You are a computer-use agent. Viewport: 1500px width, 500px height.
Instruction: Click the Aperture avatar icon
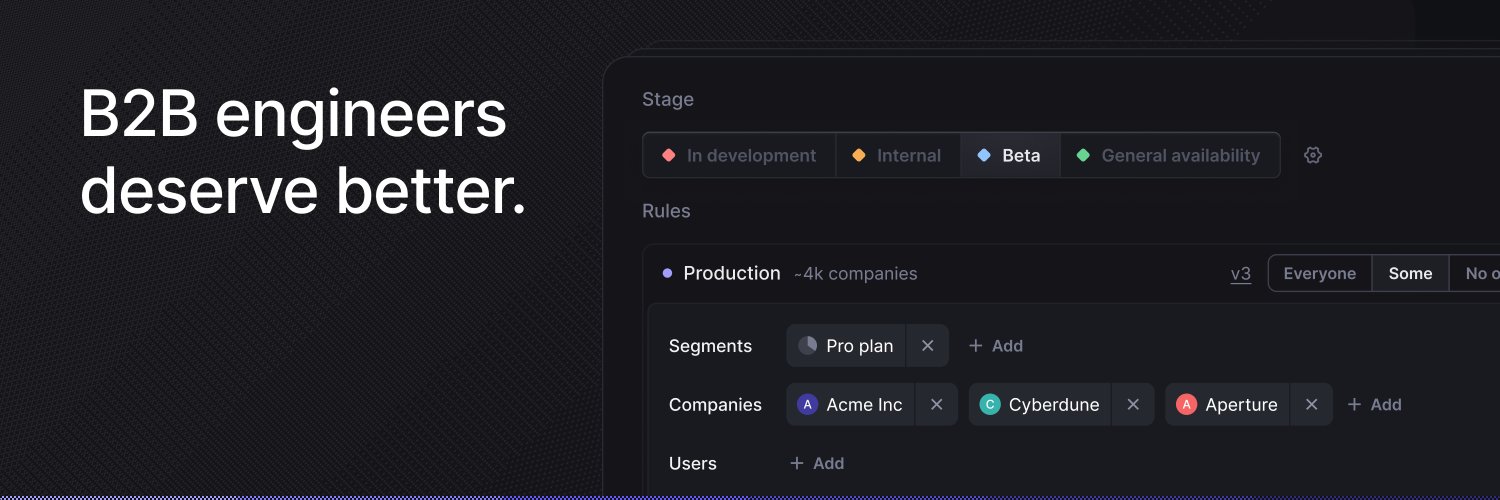click(x=1186, y=404)
